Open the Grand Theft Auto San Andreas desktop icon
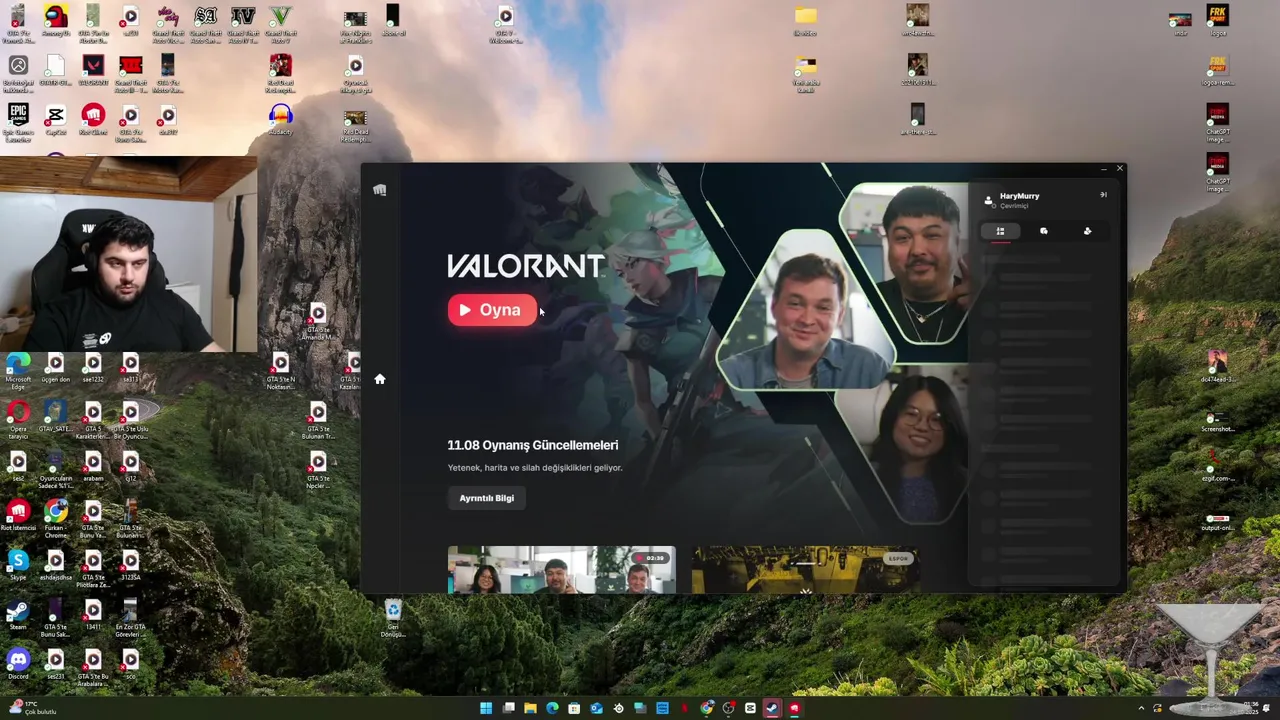 pyautogui.click(x=205, y=24)
